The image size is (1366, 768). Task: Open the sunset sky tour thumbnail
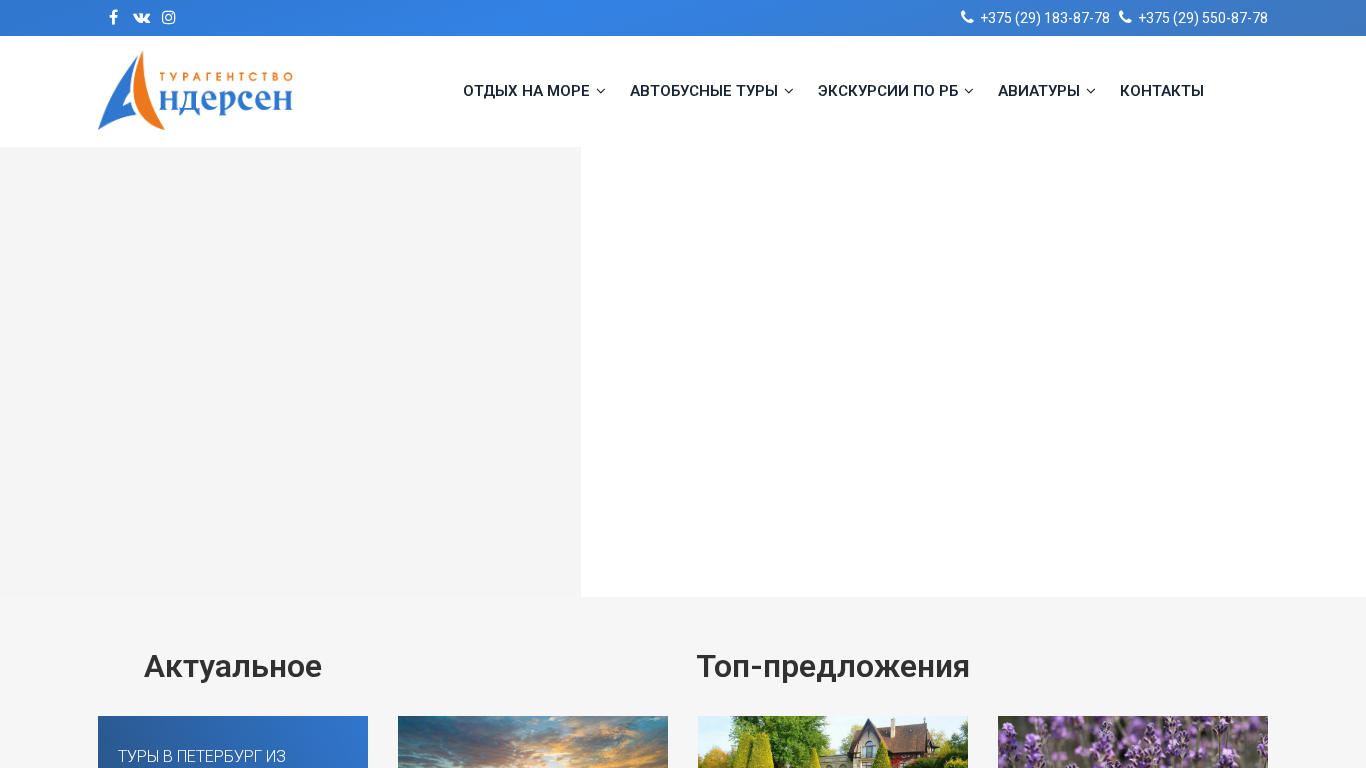tap(533, 743)
